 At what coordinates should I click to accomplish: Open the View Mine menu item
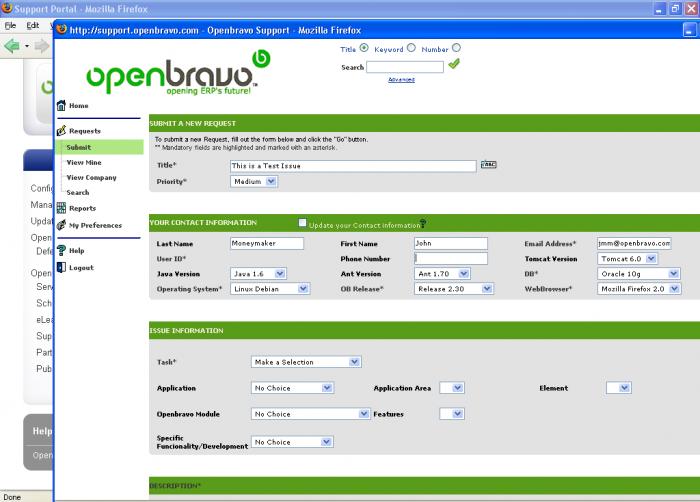84,162
